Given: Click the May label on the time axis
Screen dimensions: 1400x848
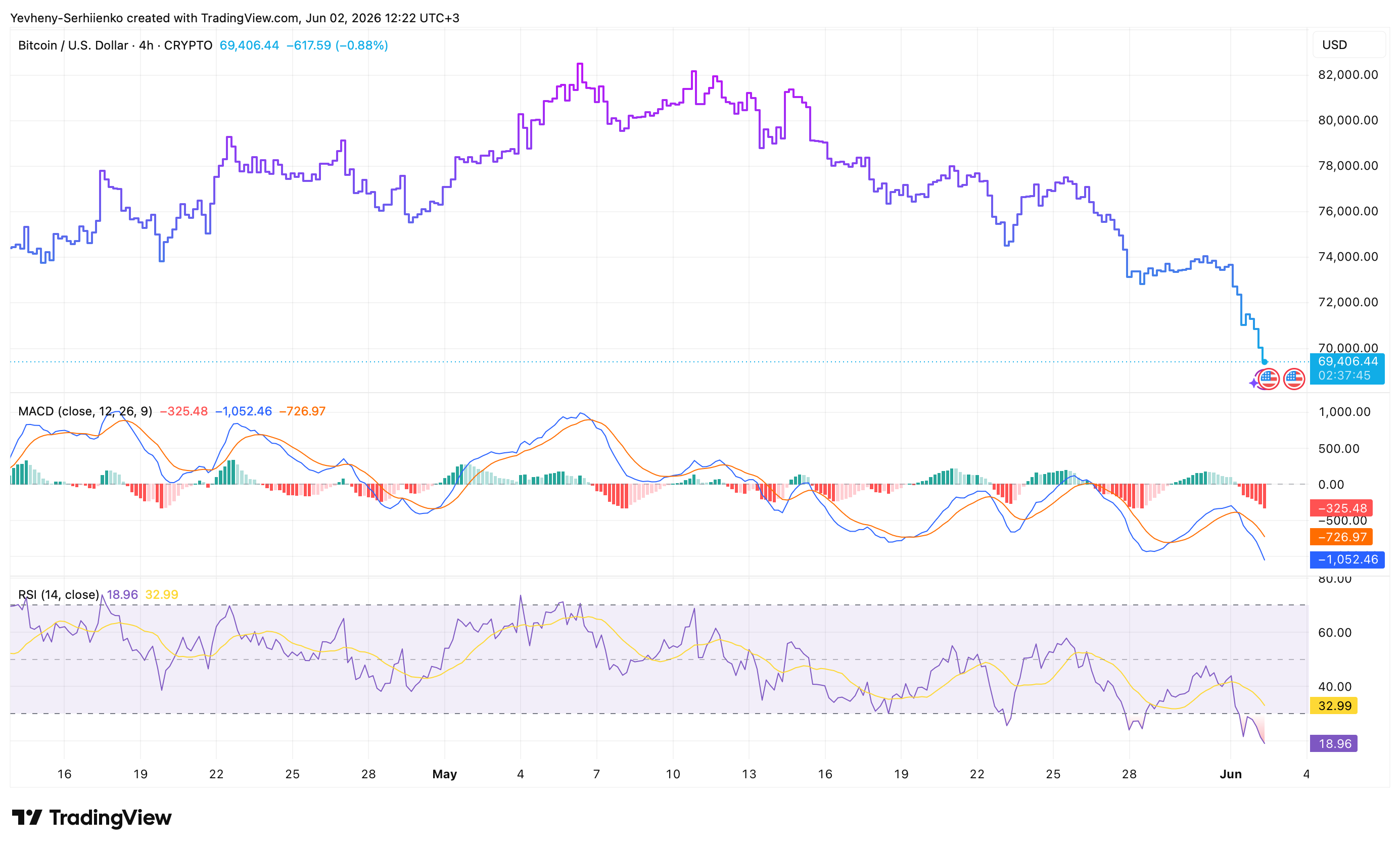Looking at the screenshot, I should pos(444,774).
